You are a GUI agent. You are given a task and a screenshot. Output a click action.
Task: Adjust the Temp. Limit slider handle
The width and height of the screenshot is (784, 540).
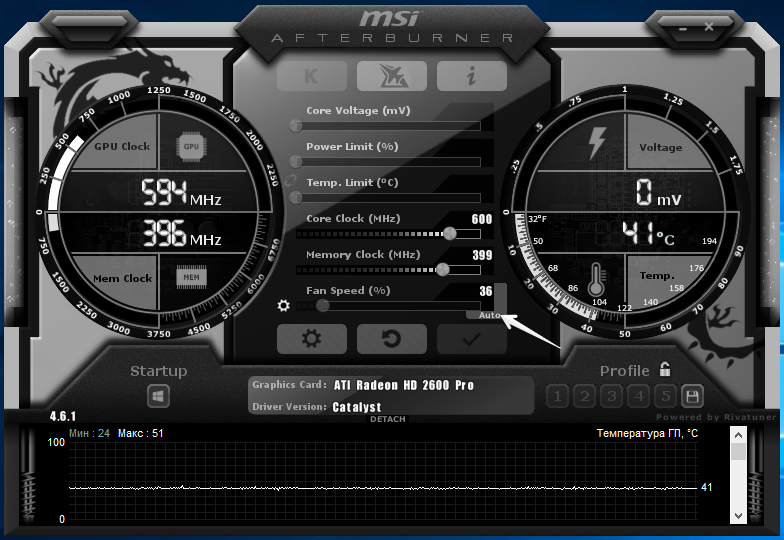coord(296,198)
